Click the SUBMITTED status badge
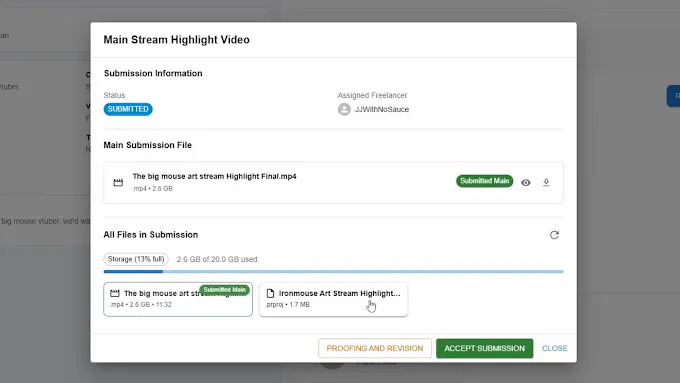 [x=128, y=109]
